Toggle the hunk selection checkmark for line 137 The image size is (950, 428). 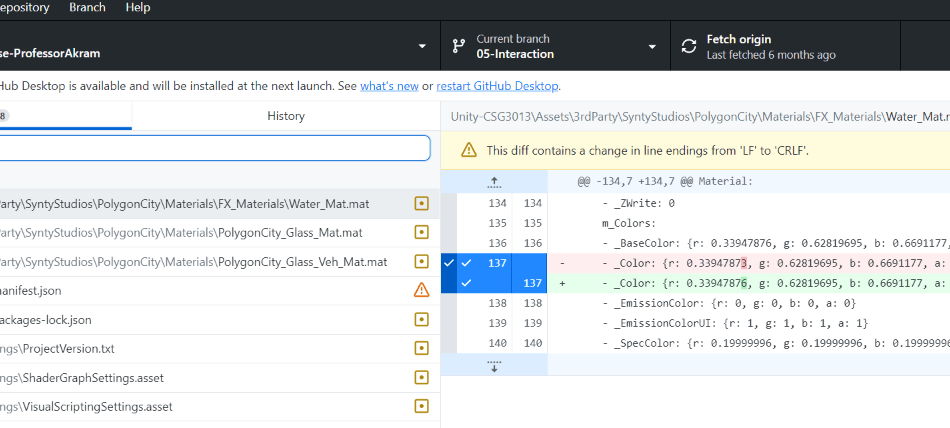tap(448, 263)
